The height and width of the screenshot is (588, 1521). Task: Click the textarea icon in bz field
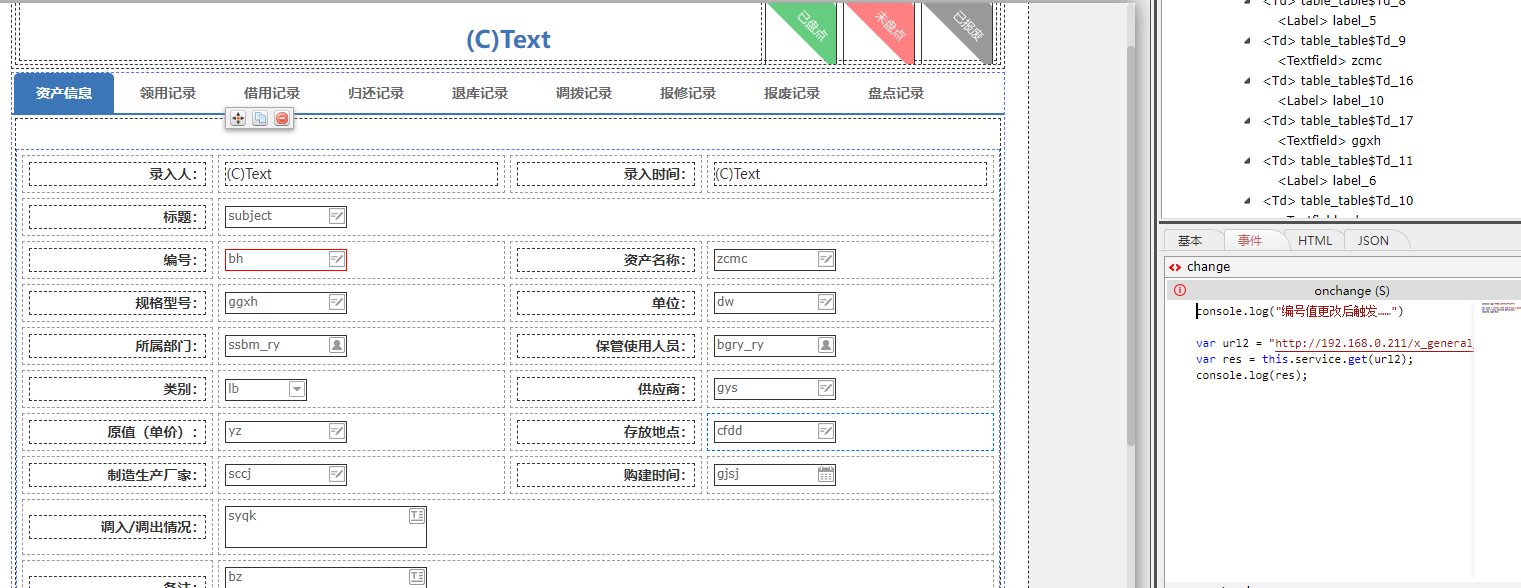417,576
